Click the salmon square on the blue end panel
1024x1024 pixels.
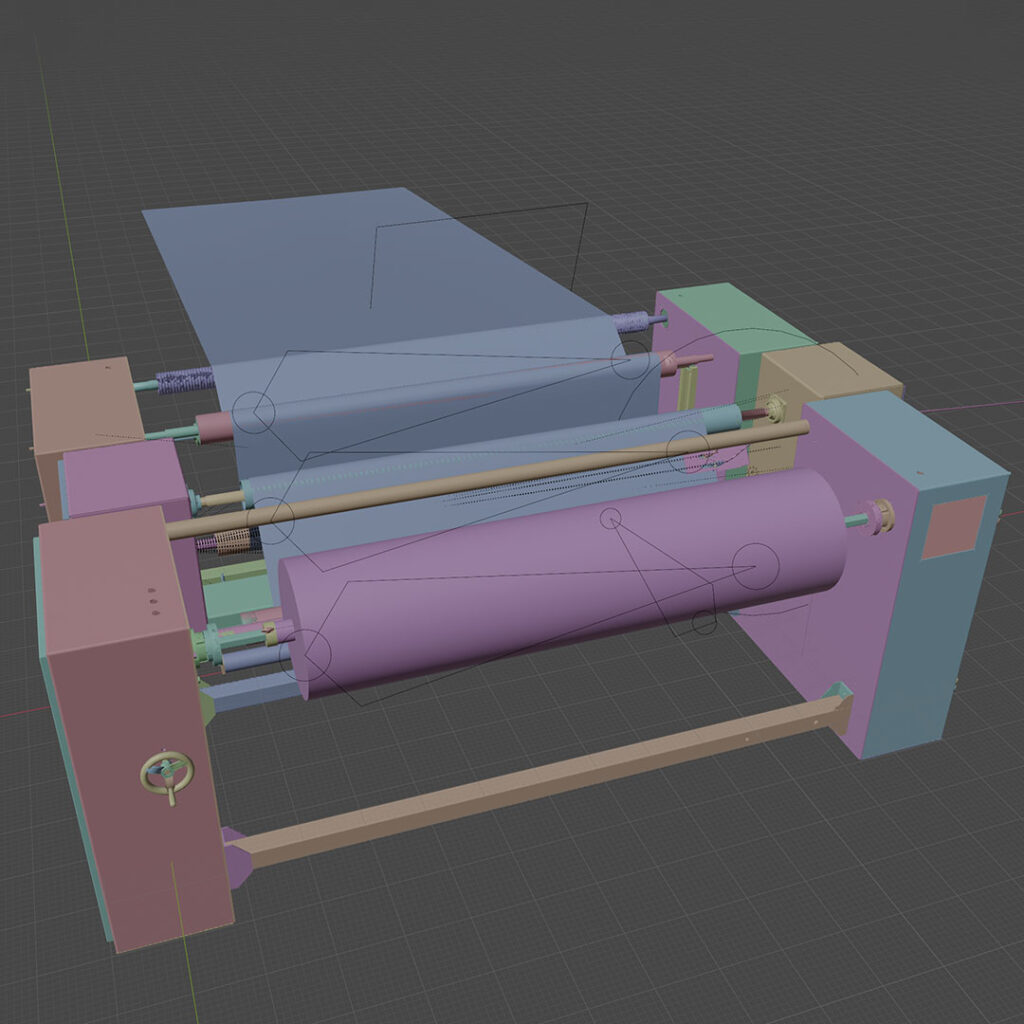pyautogui.click(x=953, y=527)
